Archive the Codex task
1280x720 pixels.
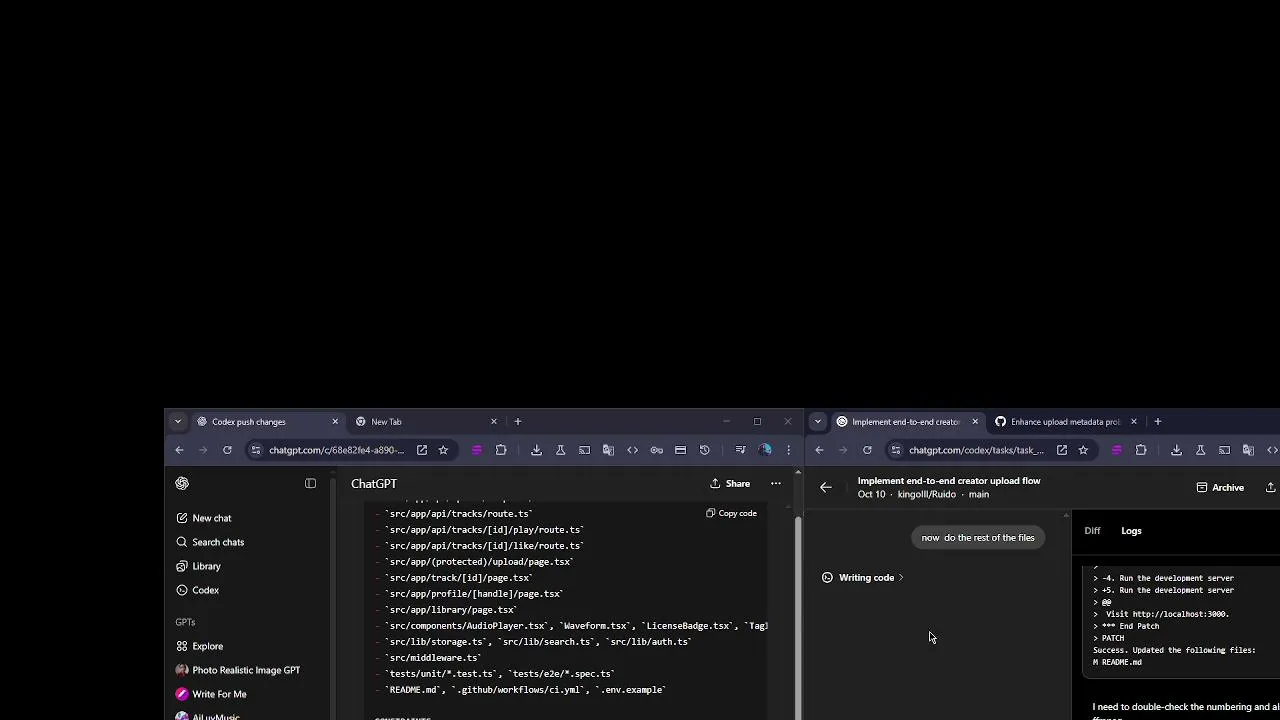(1220, 487)
